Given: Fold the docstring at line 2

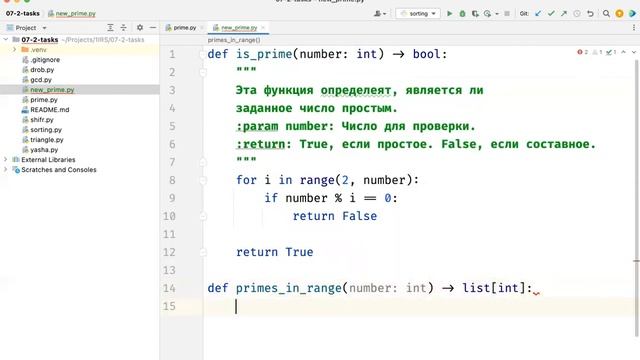Looking at the screenshot, I should pyautogui.click(x=203, y=72).
